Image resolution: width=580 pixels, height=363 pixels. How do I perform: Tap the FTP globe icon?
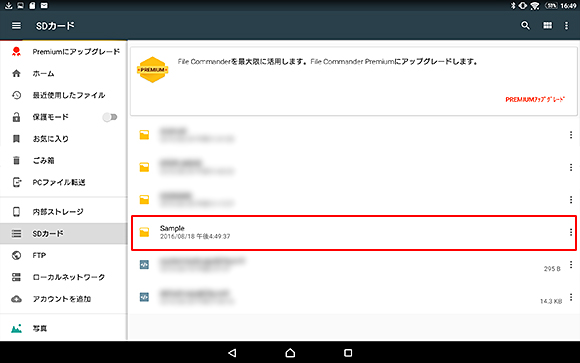[16, 255]
